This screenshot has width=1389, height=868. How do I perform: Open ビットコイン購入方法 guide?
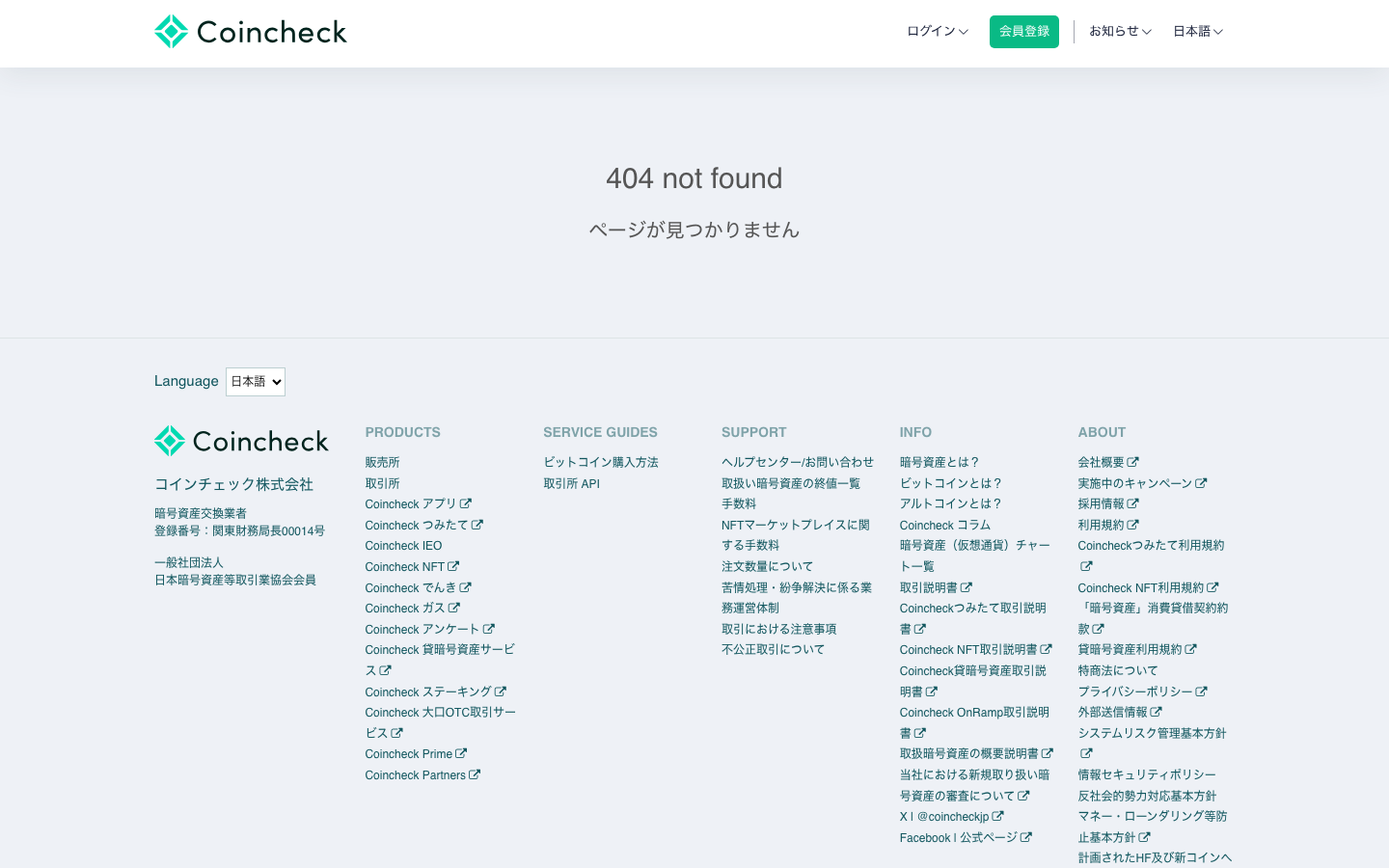click(x=601, y=463)
